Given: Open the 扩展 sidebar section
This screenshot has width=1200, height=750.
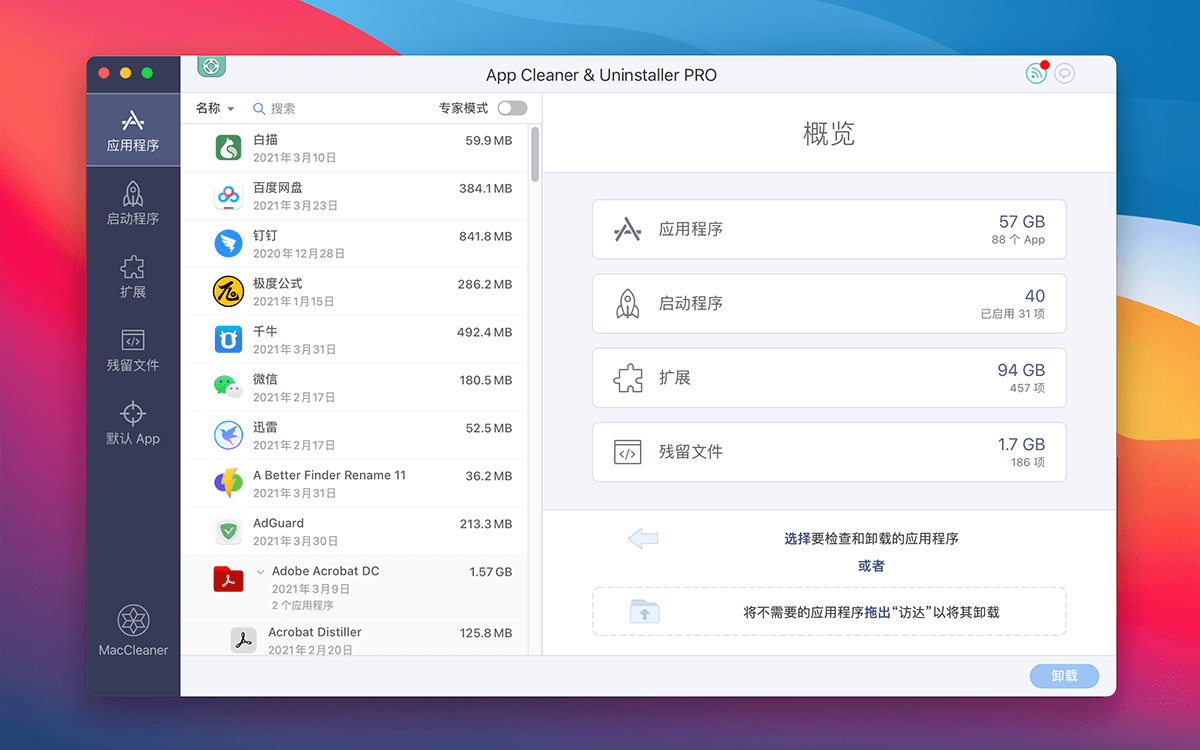Looking at the screenshot, I should (133, 277).
